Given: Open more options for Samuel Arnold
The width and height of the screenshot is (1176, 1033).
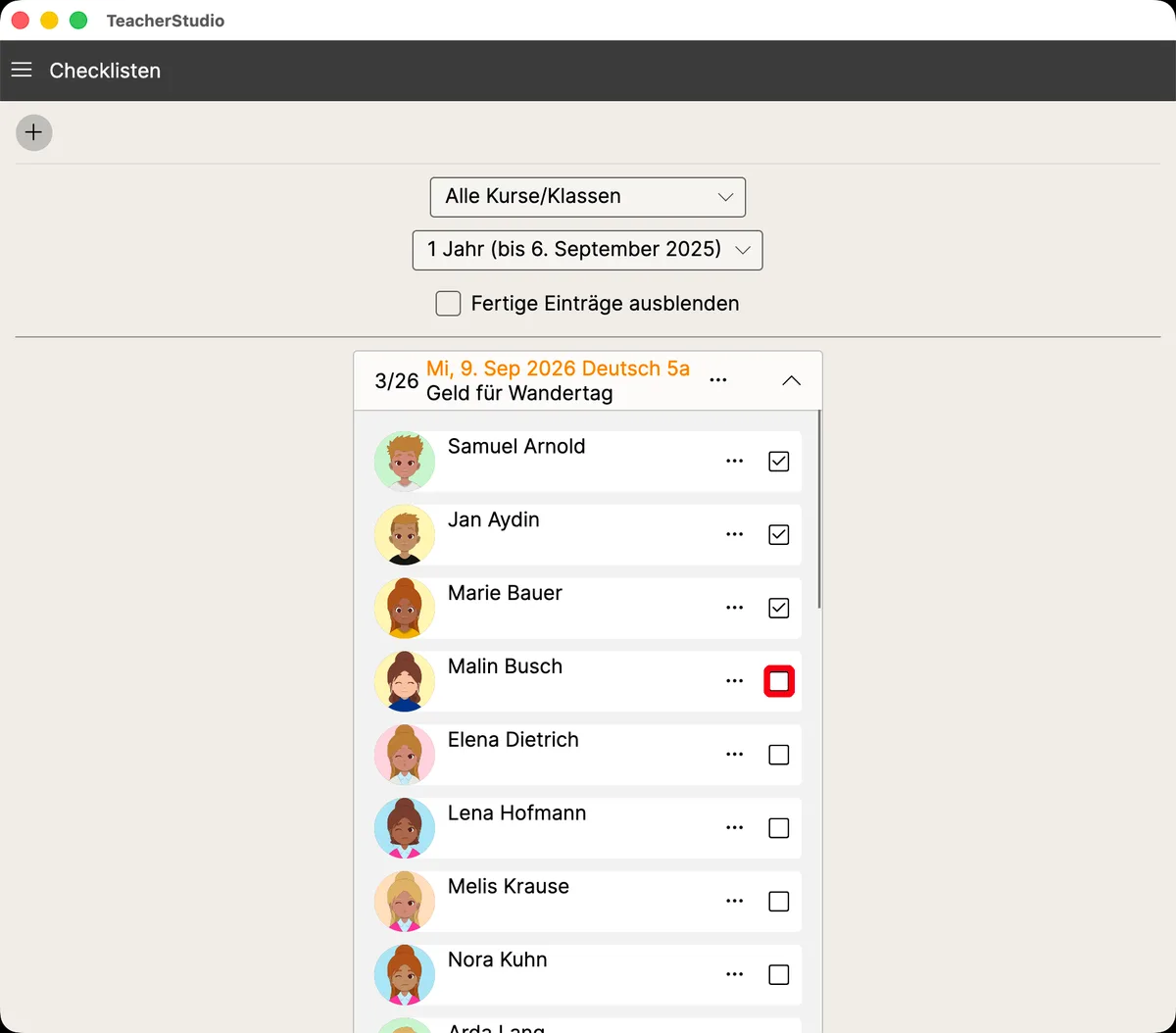Looking at the screenshot, I should tap(735, 461).
